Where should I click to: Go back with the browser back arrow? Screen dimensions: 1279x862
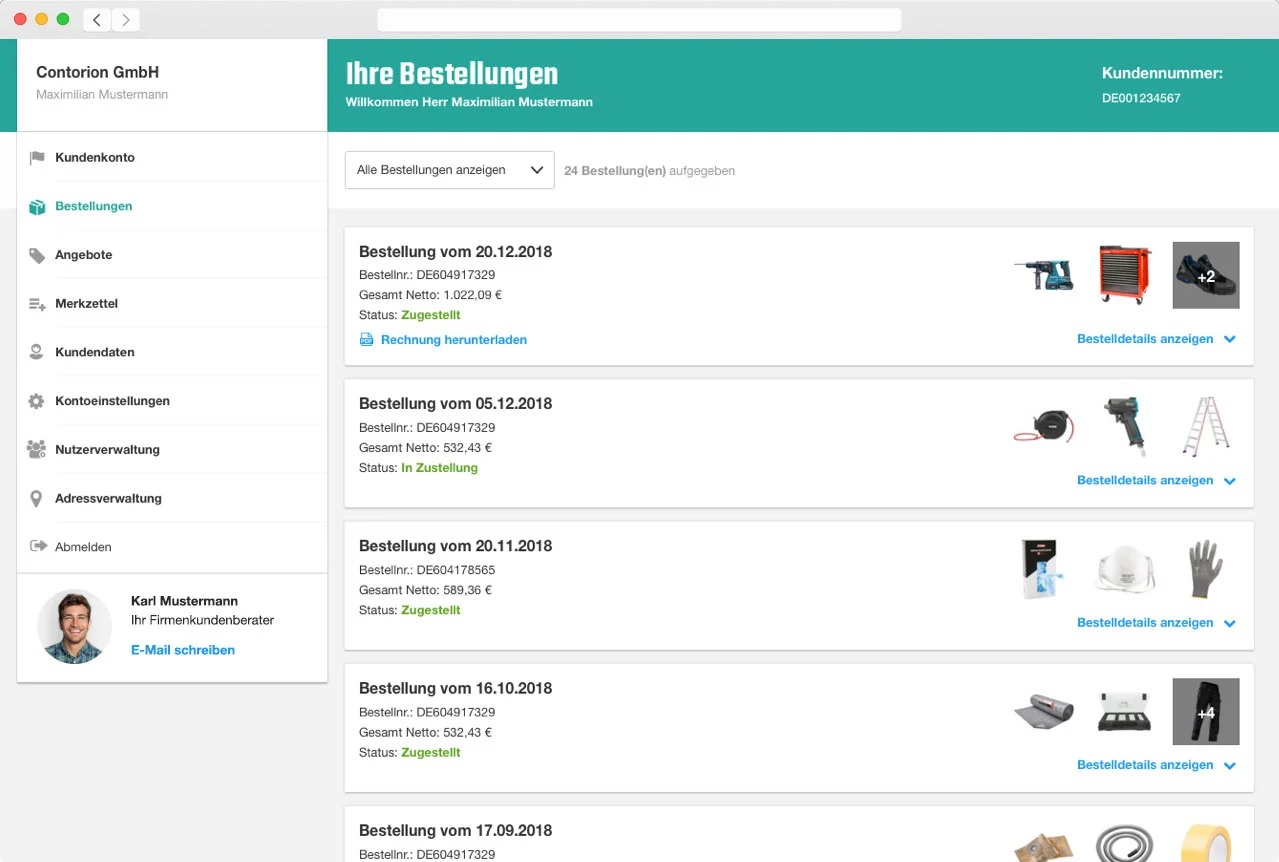coord(96,19)
